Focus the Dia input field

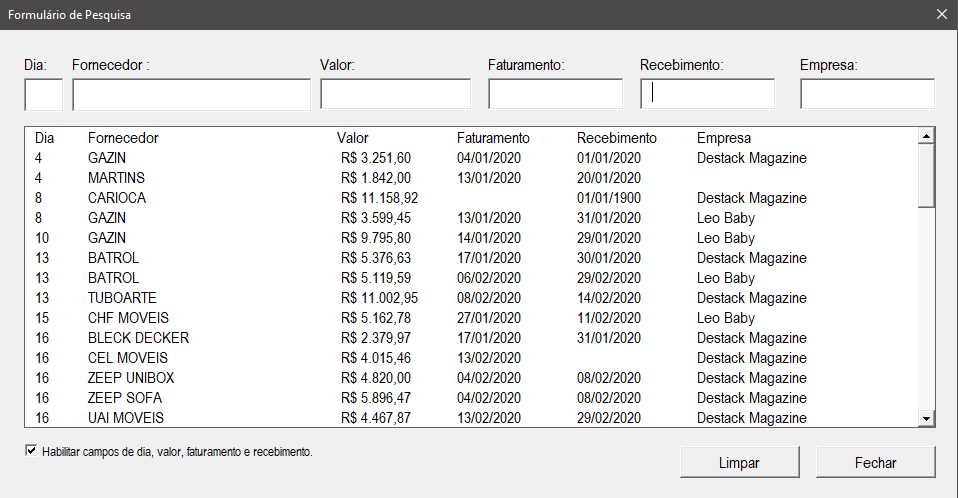(43, 95)
